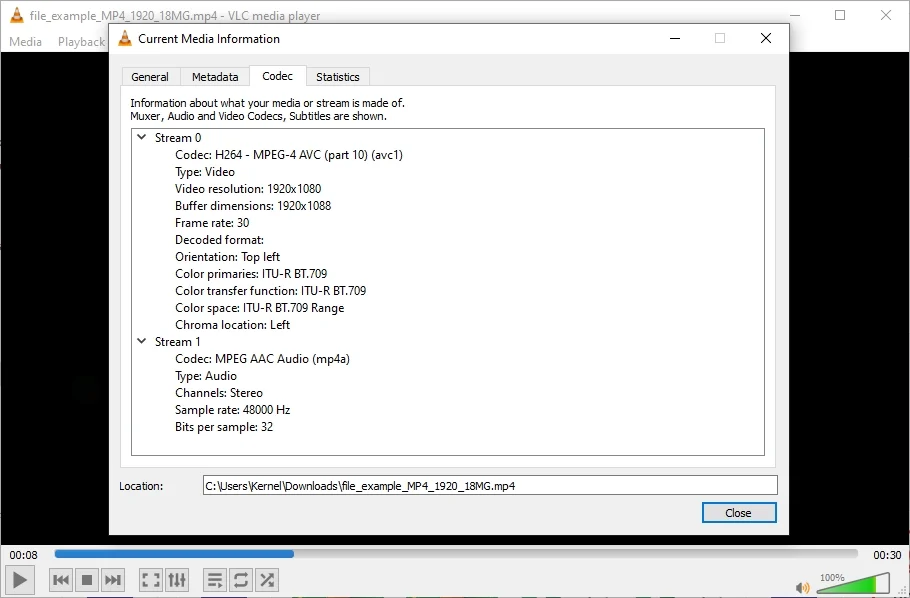Screen dimensions: 910x598
Task: Open the Playback menu in VLC
Action: [x=81, y=42]
